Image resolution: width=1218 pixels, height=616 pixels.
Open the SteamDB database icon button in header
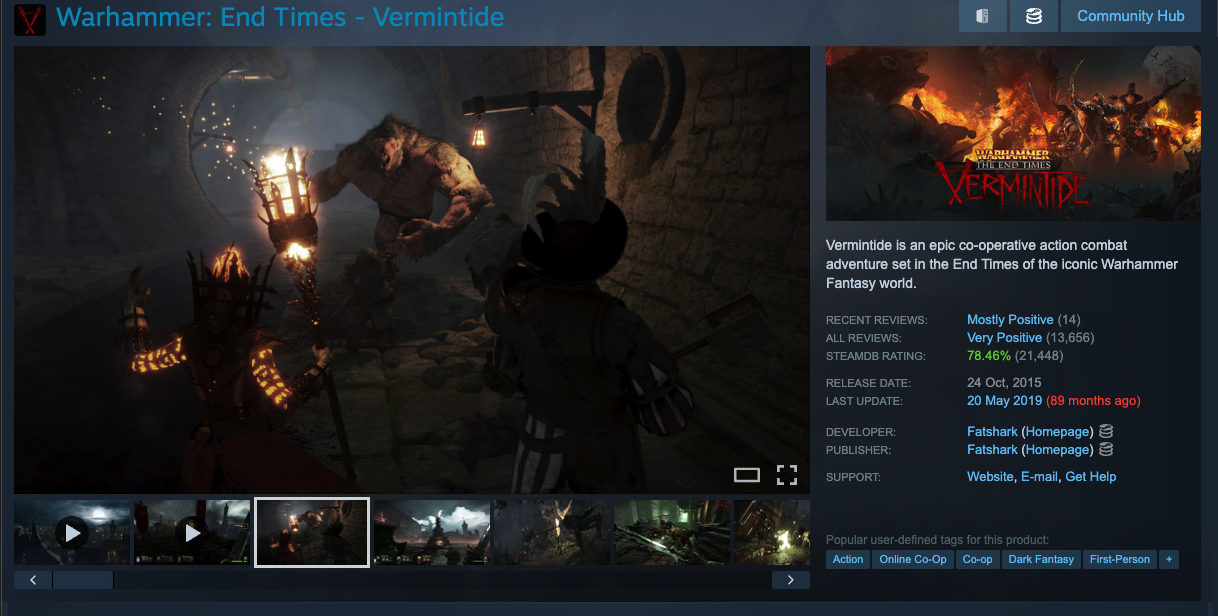click(x=1034, y=16)
